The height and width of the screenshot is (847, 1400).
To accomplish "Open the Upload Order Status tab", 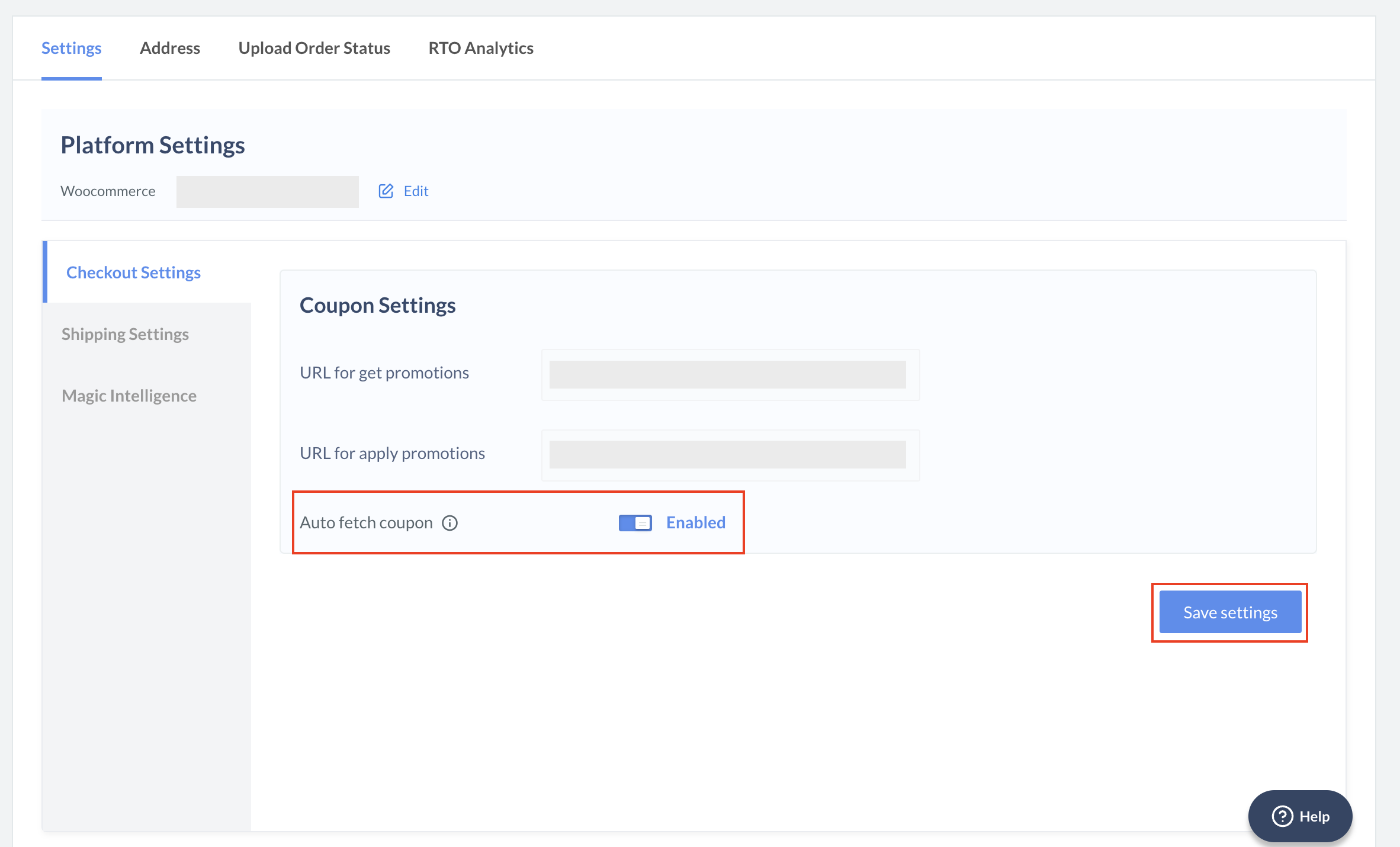I will (314, 48).
